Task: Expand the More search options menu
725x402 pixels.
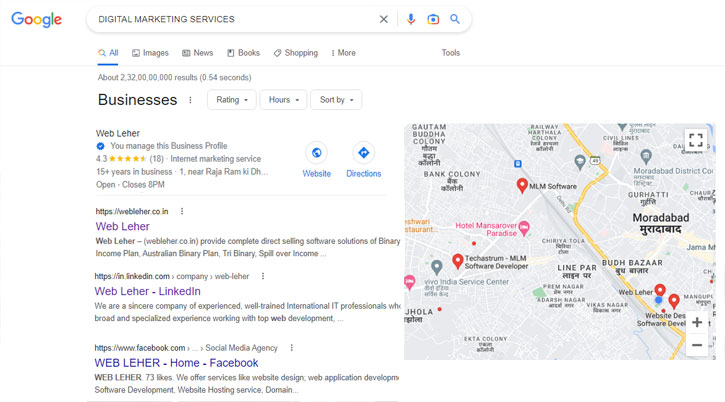Action: coord(344,53)
